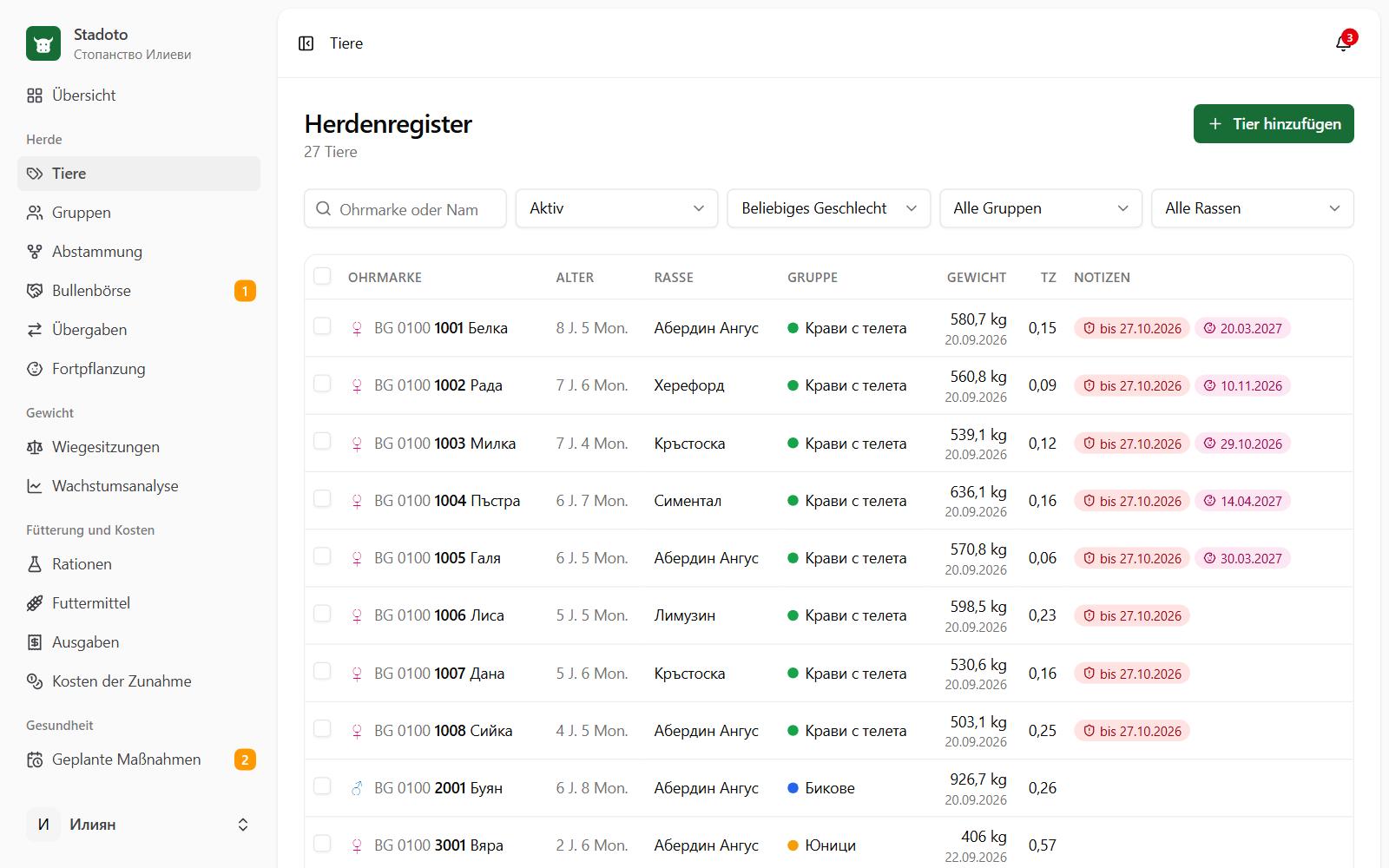Click the Ausgaben receipt icon

[35, 642]
